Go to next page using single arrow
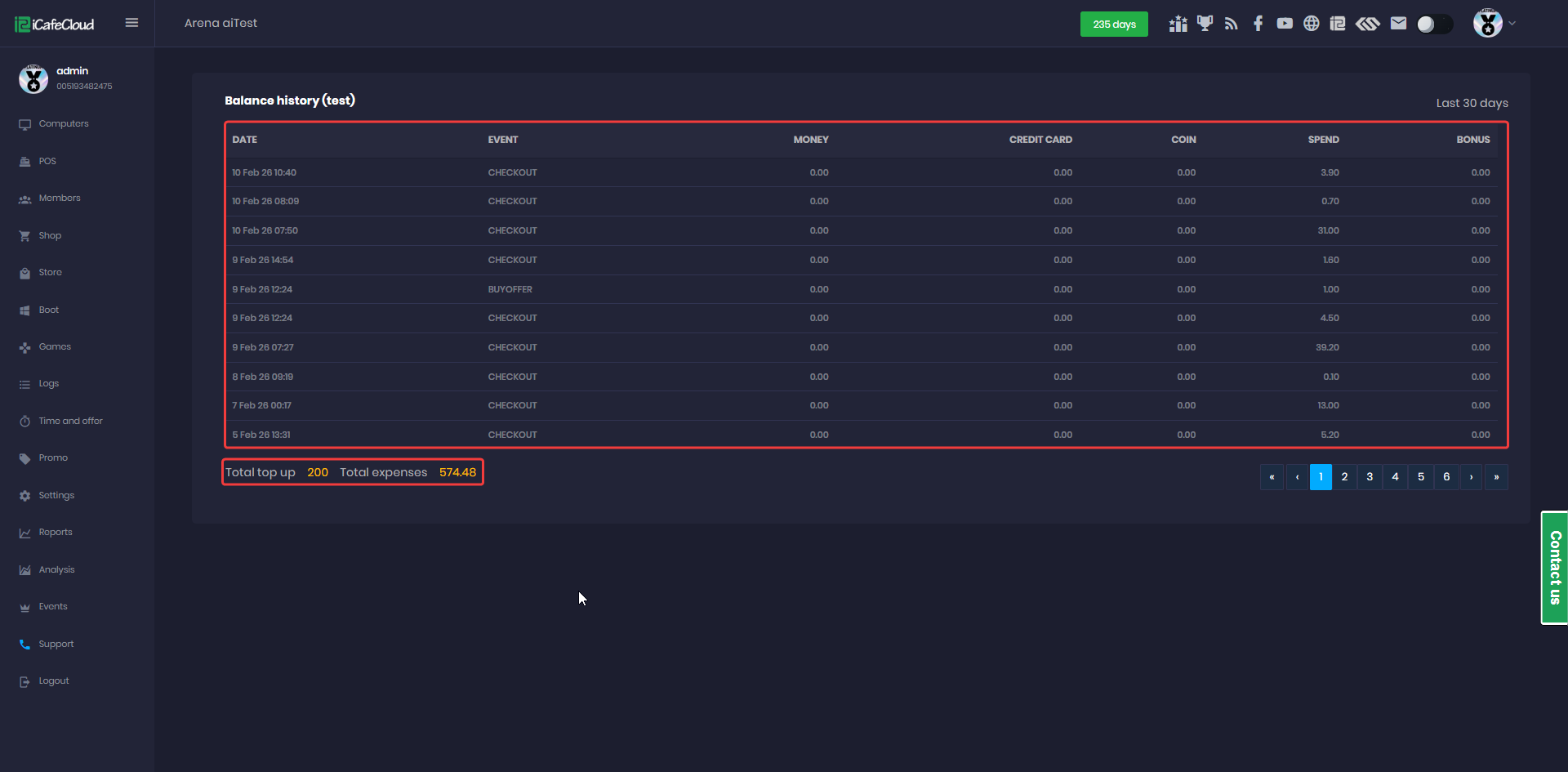The height and width of the screenshot is (772, 1568). click(1471, 477)
